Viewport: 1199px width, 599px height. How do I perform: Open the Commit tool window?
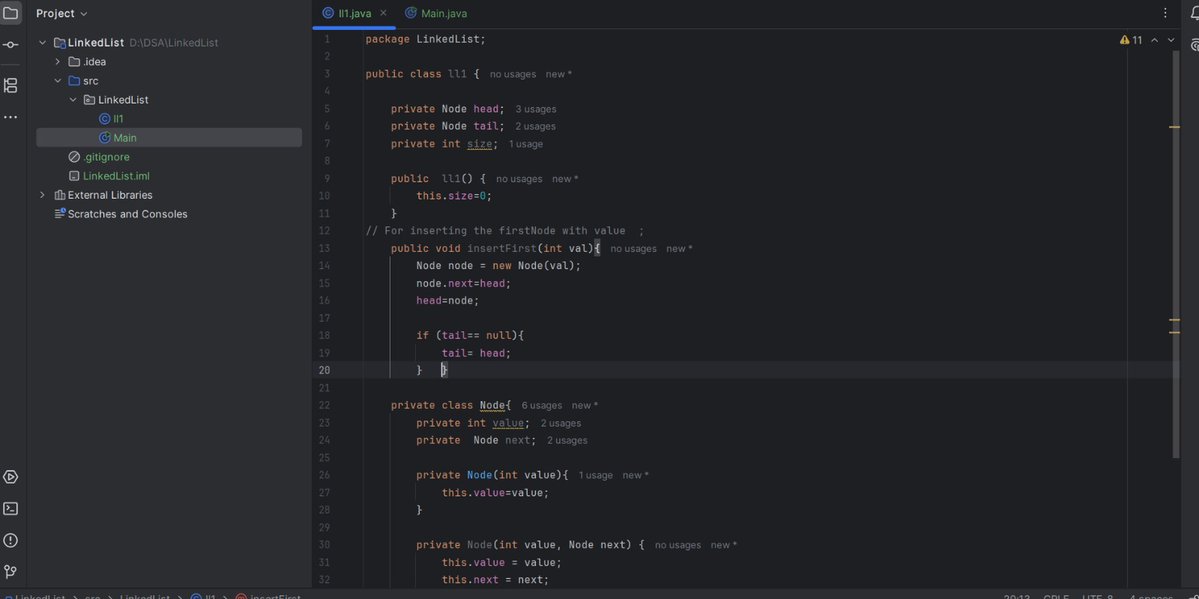(x=11, y=44)
